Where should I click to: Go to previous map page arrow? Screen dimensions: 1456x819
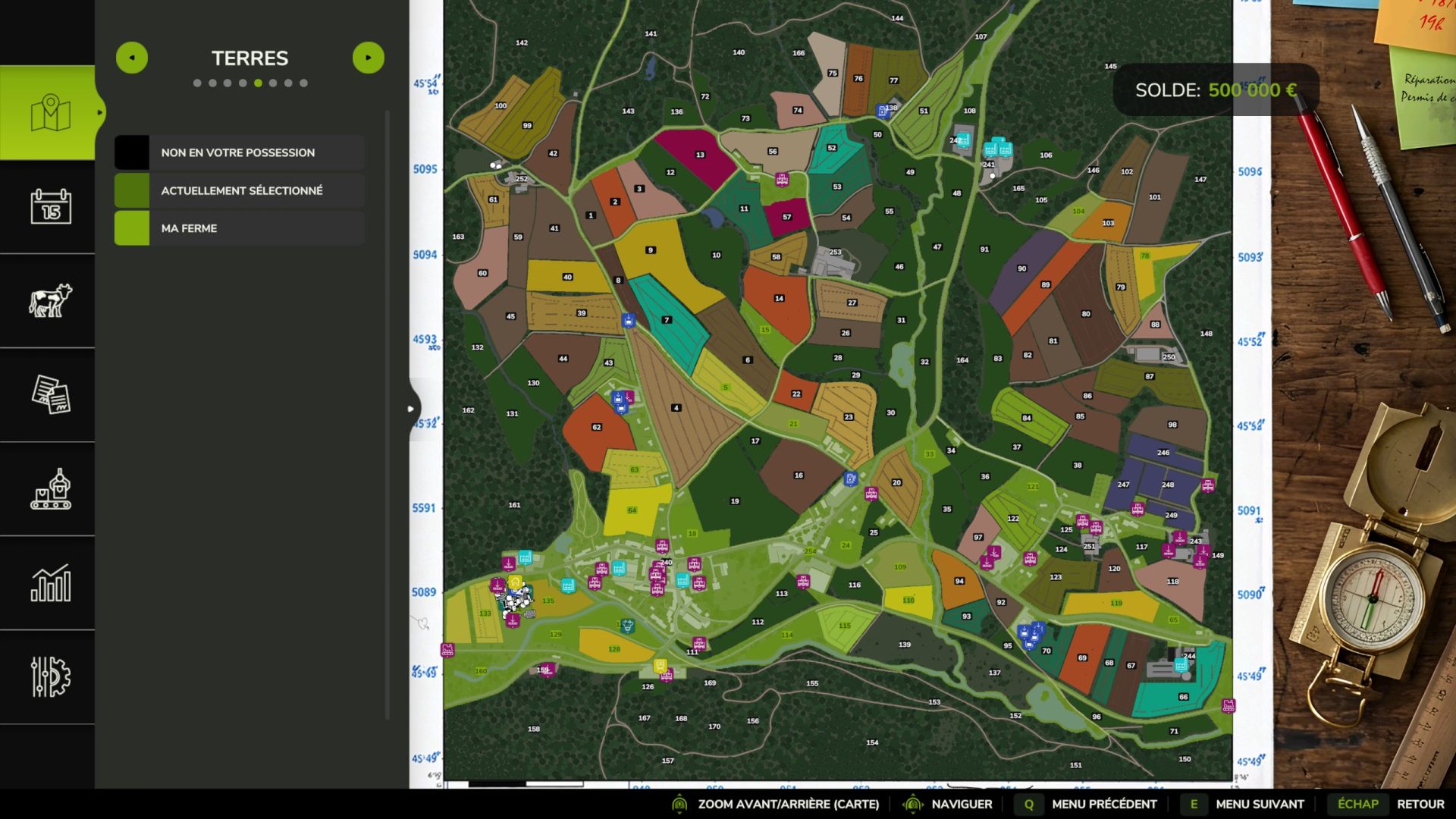click(x=132, y=58)
